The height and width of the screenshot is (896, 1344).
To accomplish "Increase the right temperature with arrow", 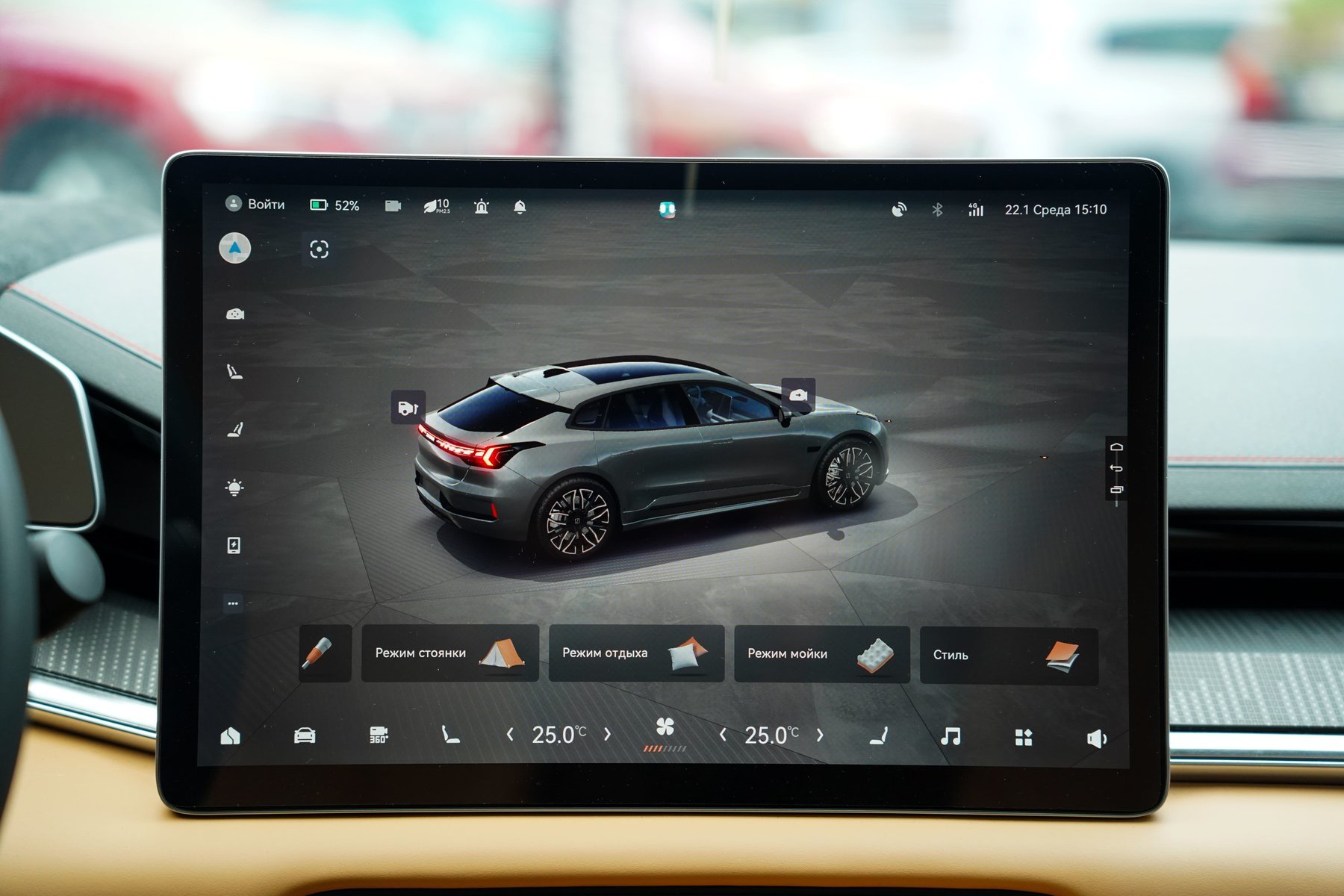I will (820, 735).
